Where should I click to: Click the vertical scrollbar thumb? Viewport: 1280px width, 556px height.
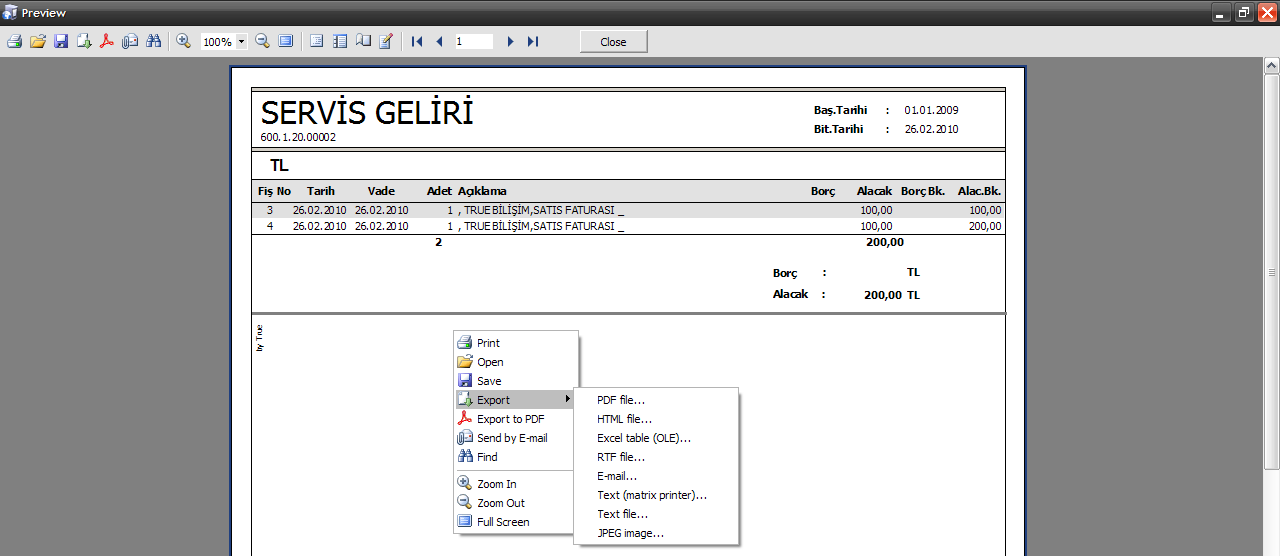1271,272
